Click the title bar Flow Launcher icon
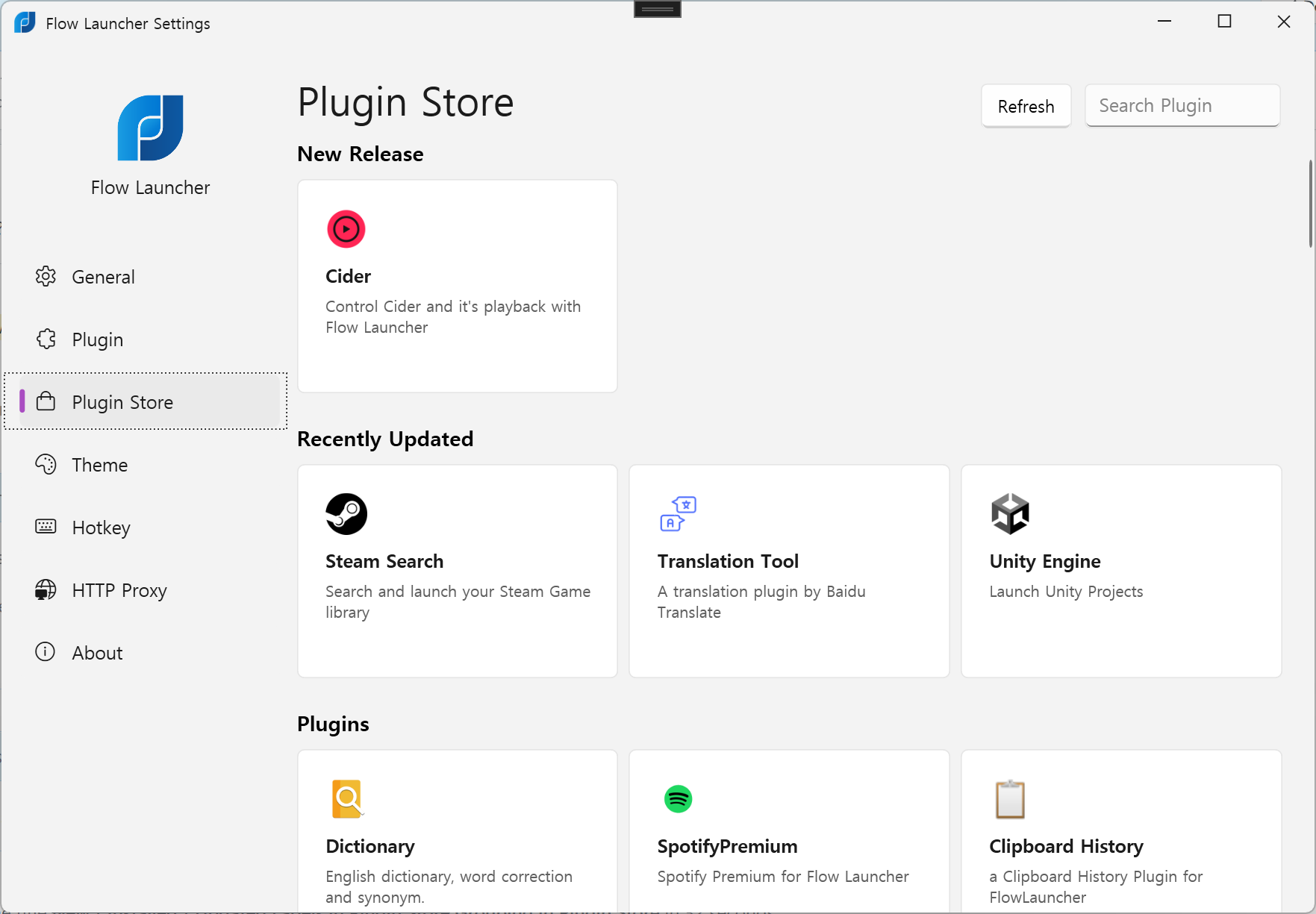This screenshot has height=914, width=1316. [25, 22]
